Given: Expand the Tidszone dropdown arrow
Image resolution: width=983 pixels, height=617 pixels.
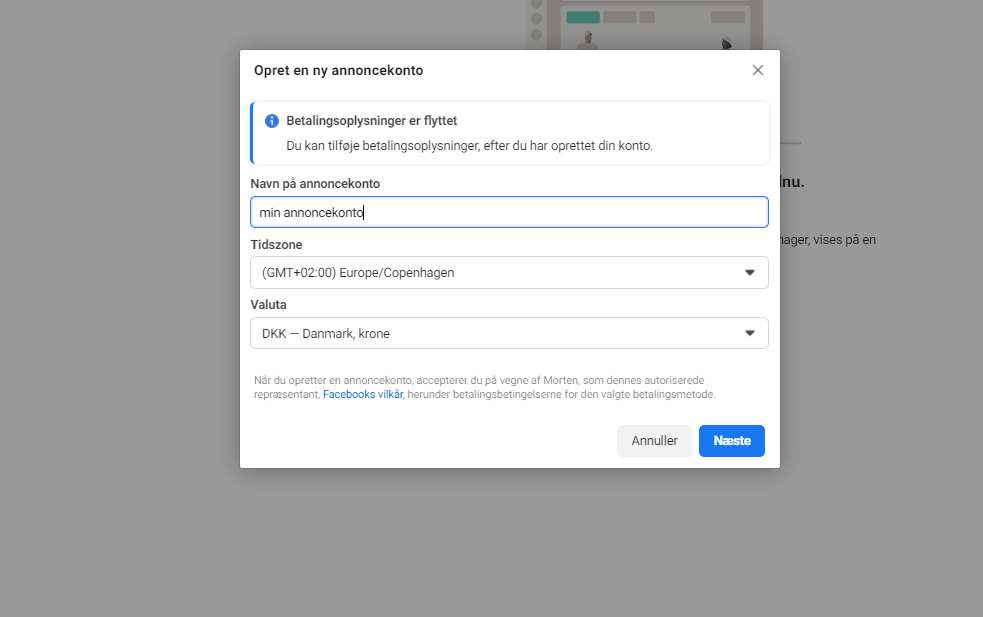Looking at the screenshot, I should click(749, 273).
